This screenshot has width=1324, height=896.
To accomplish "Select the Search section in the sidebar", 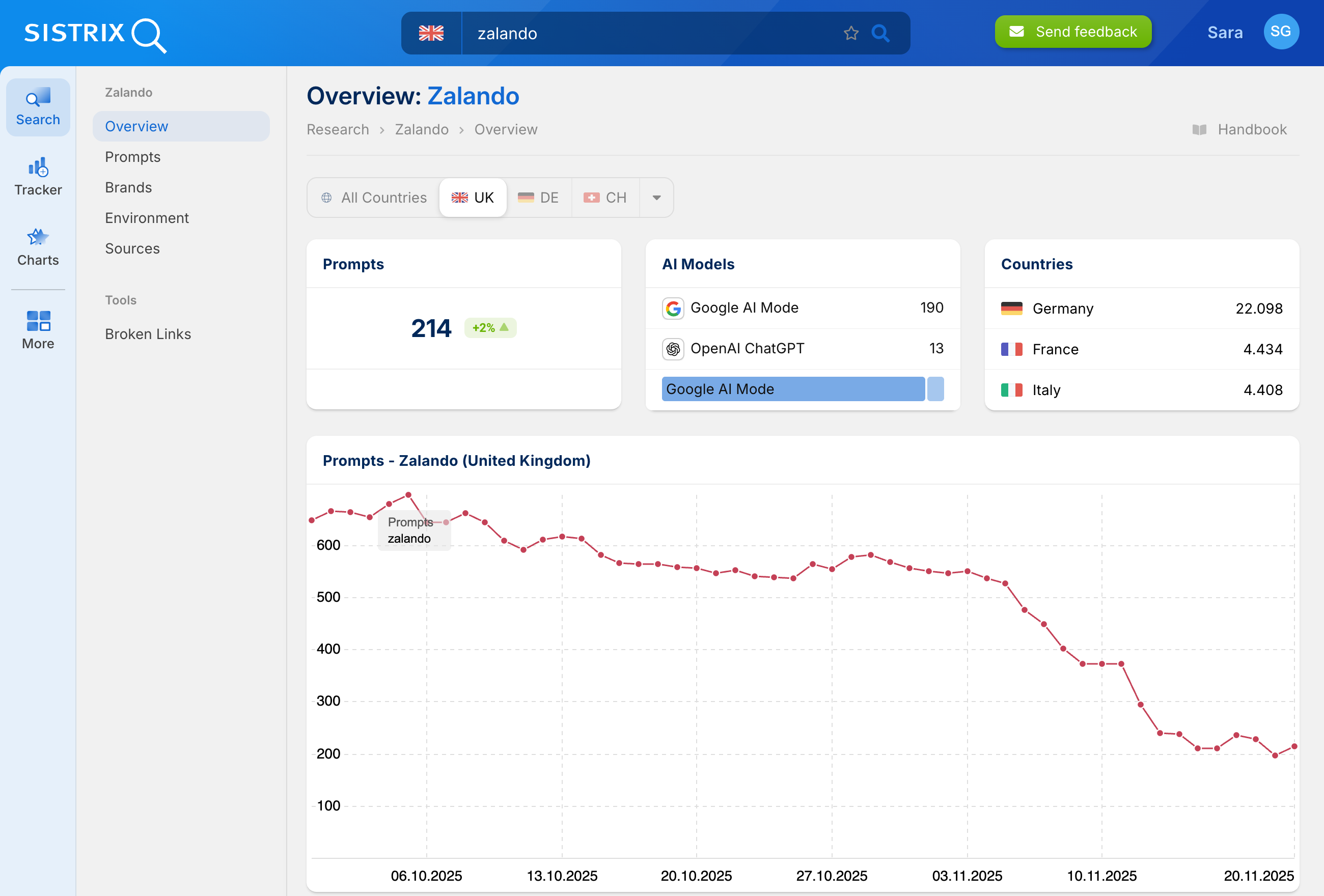I will 38,107.
